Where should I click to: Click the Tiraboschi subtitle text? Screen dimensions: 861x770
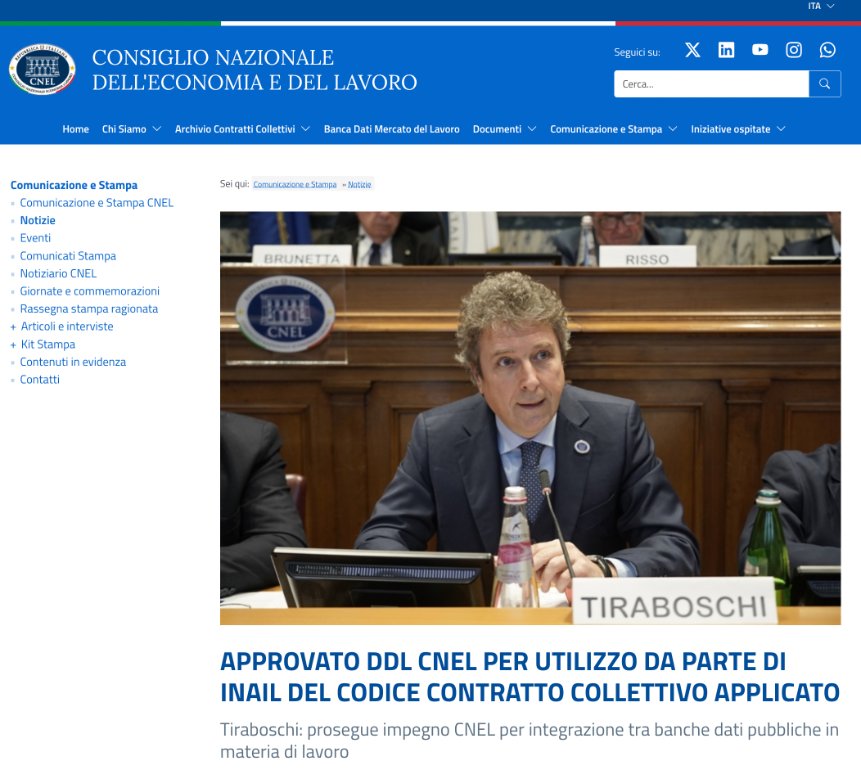click(x=529, y=740)
